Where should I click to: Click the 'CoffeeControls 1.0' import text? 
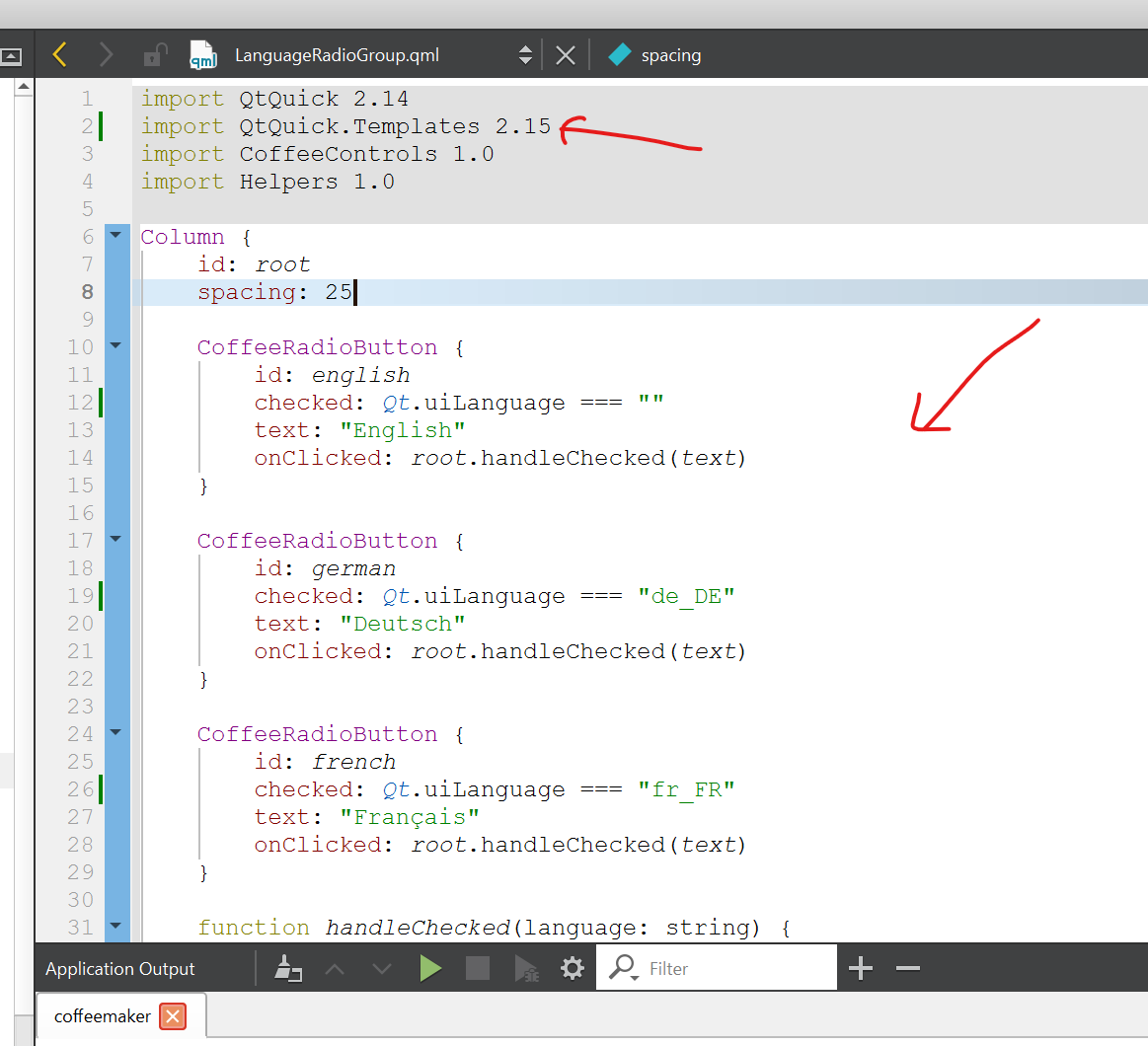point(367,155)
